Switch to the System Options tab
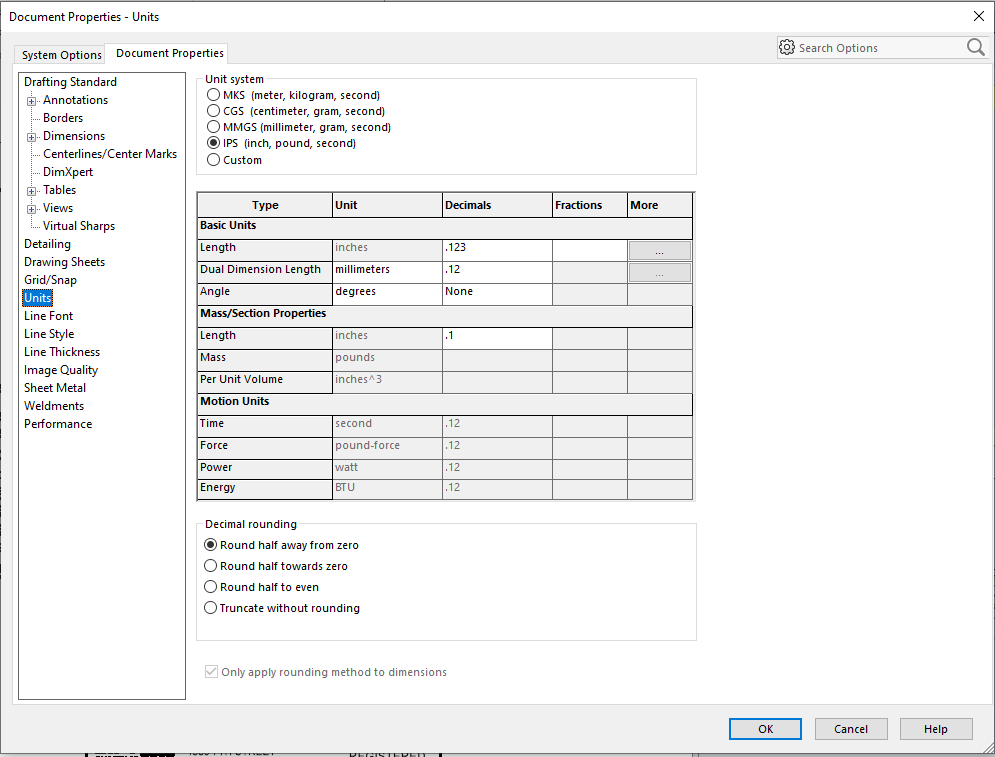The width and height of the screenshot is (995, 757). point(62,55)
